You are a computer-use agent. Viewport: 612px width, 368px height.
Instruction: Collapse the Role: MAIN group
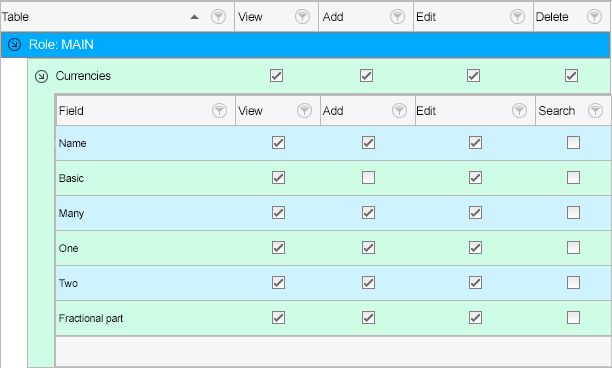[14, 44]
